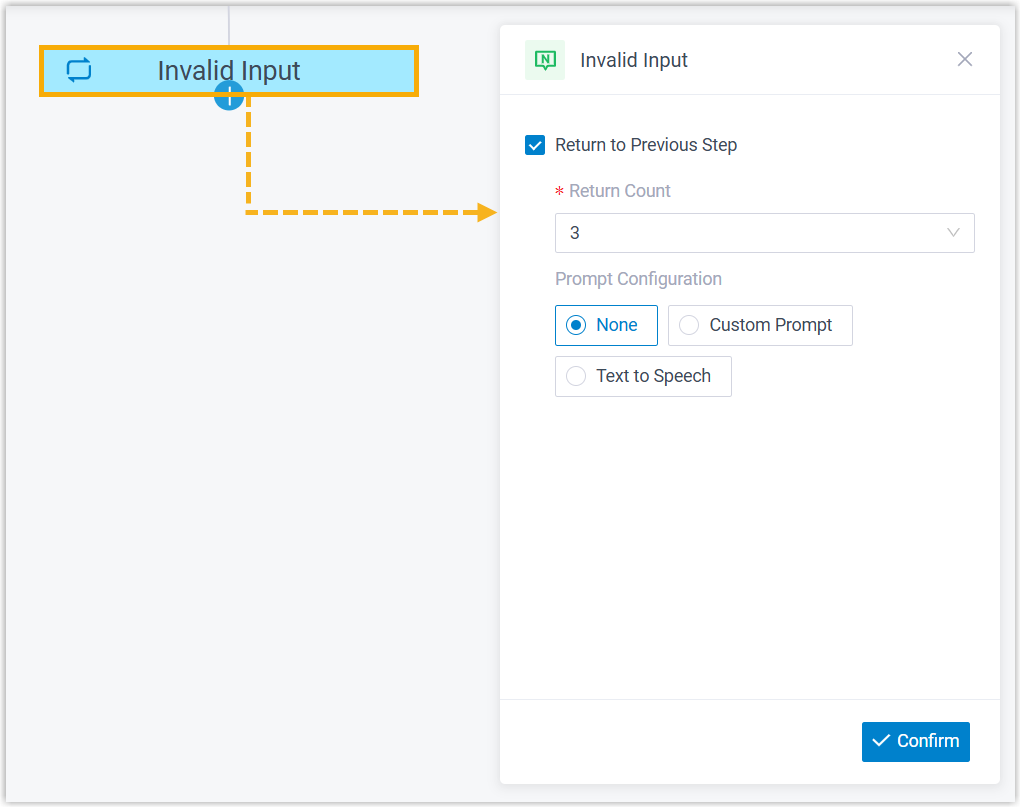The image size is (1021, 808).
Task: Click the loop icon on the Invalid Input node
Action: 79,70
